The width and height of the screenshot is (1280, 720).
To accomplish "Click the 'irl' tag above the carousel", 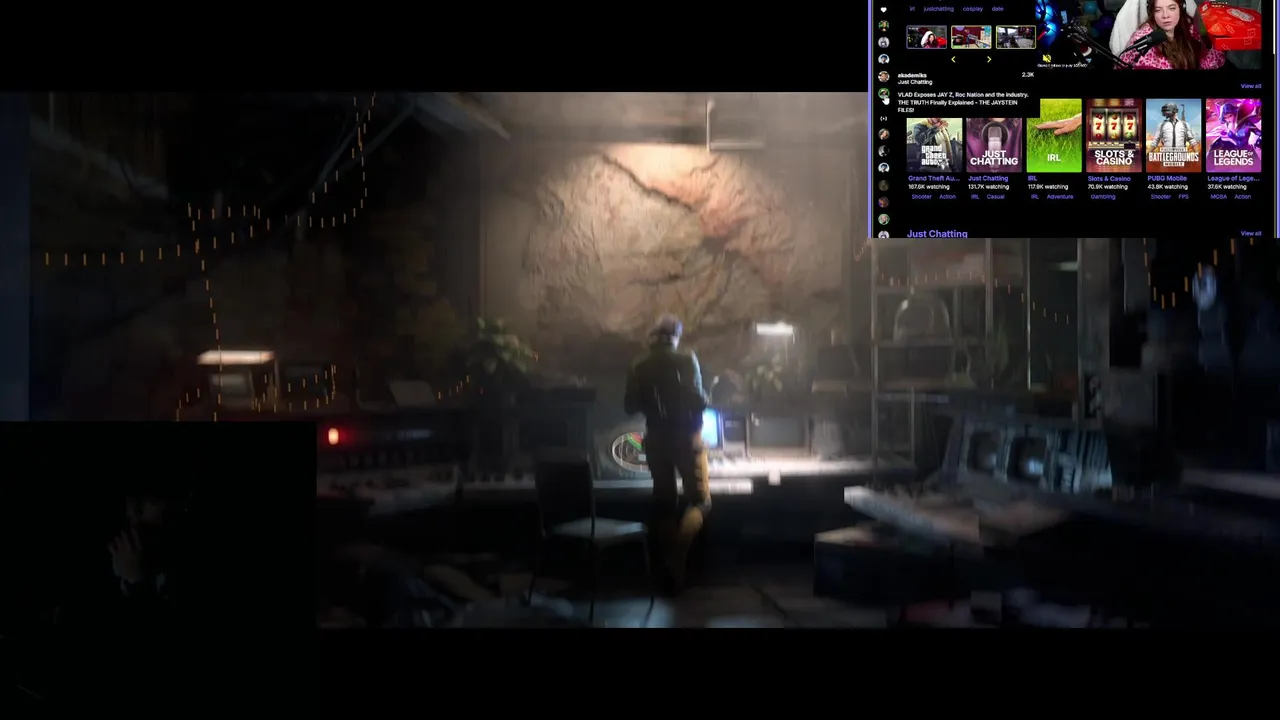I will (912, 9).
